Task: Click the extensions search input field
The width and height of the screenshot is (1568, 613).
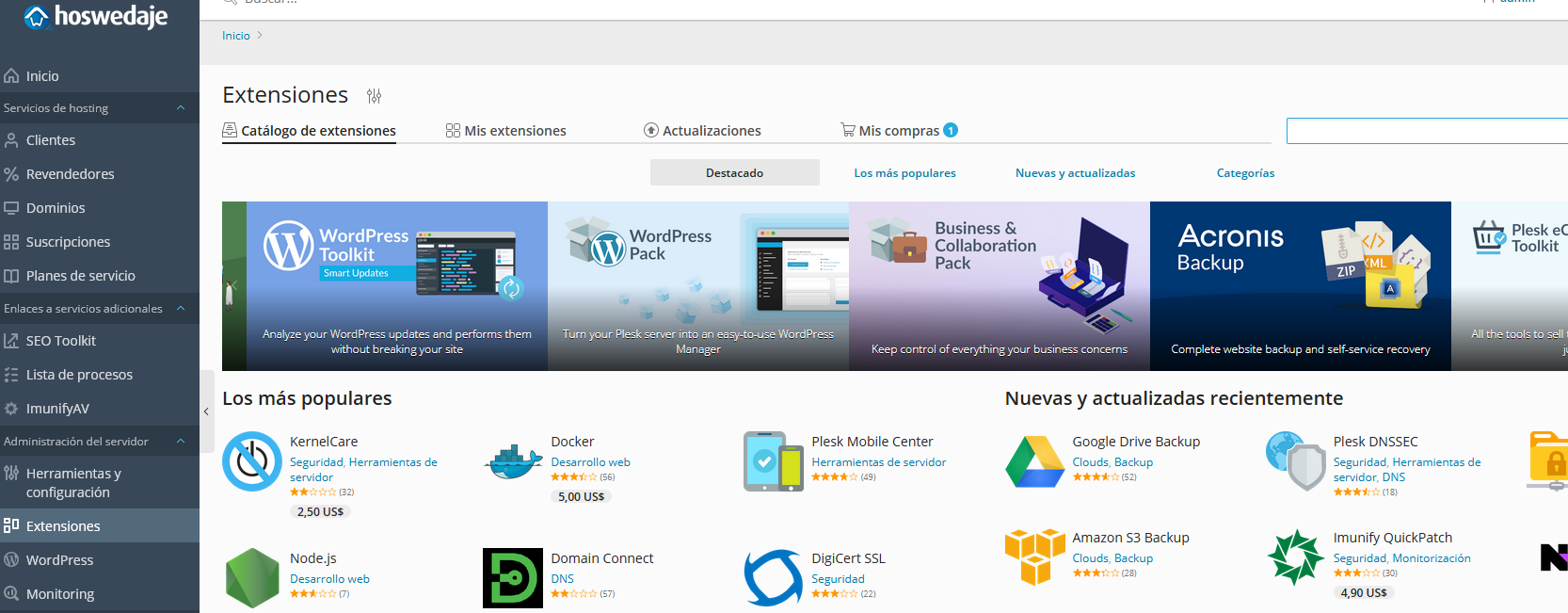Action: point(1427,131)
